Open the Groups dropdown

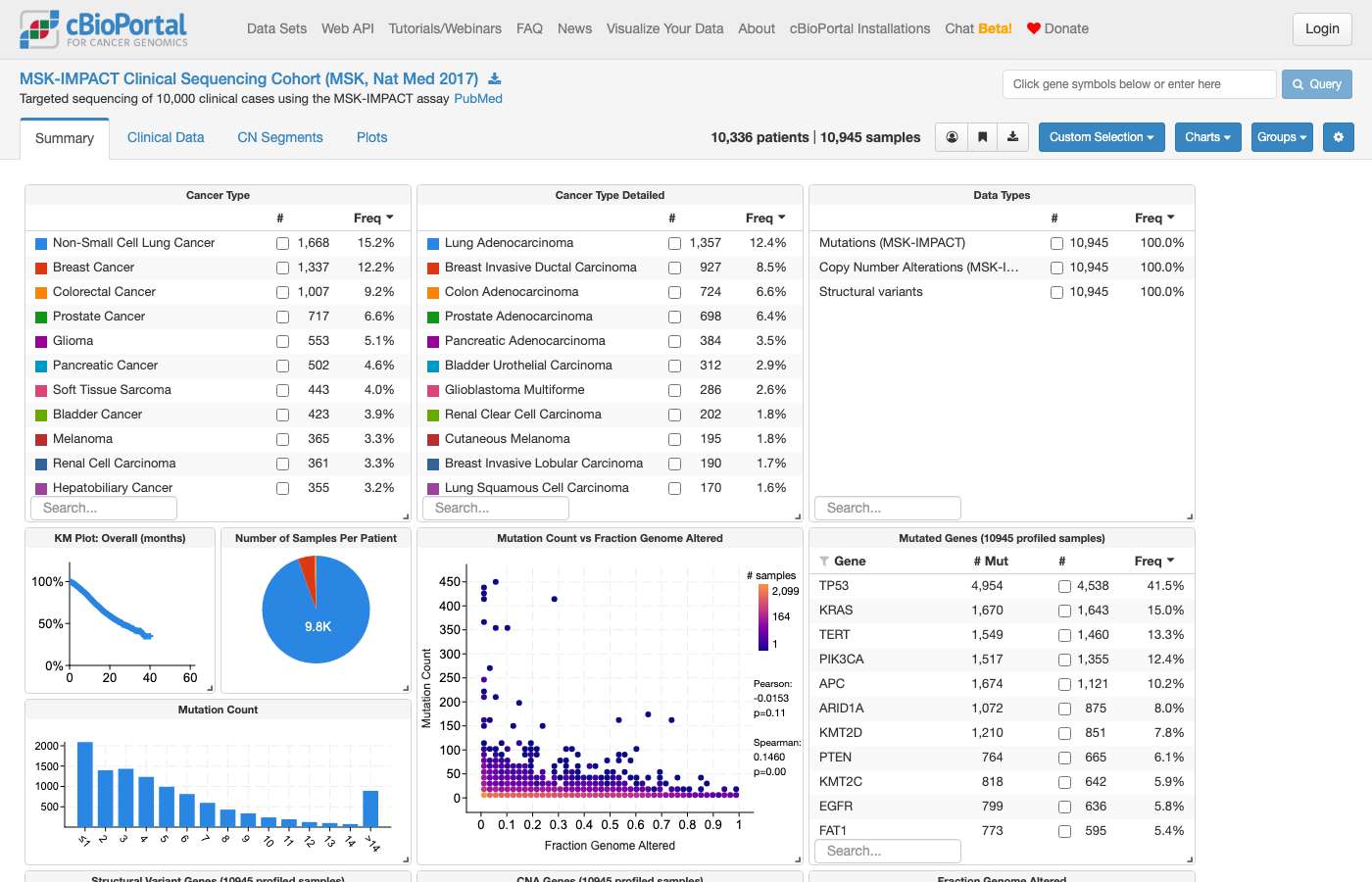[1282, 137]
